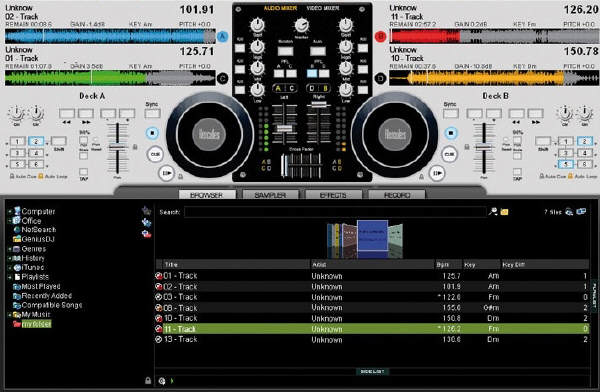Image resolution: width=600 pixels, height=392 pixels.
Task: Expand the Playlists tree node
Action: pyautogui.click(x=10, y=277)
